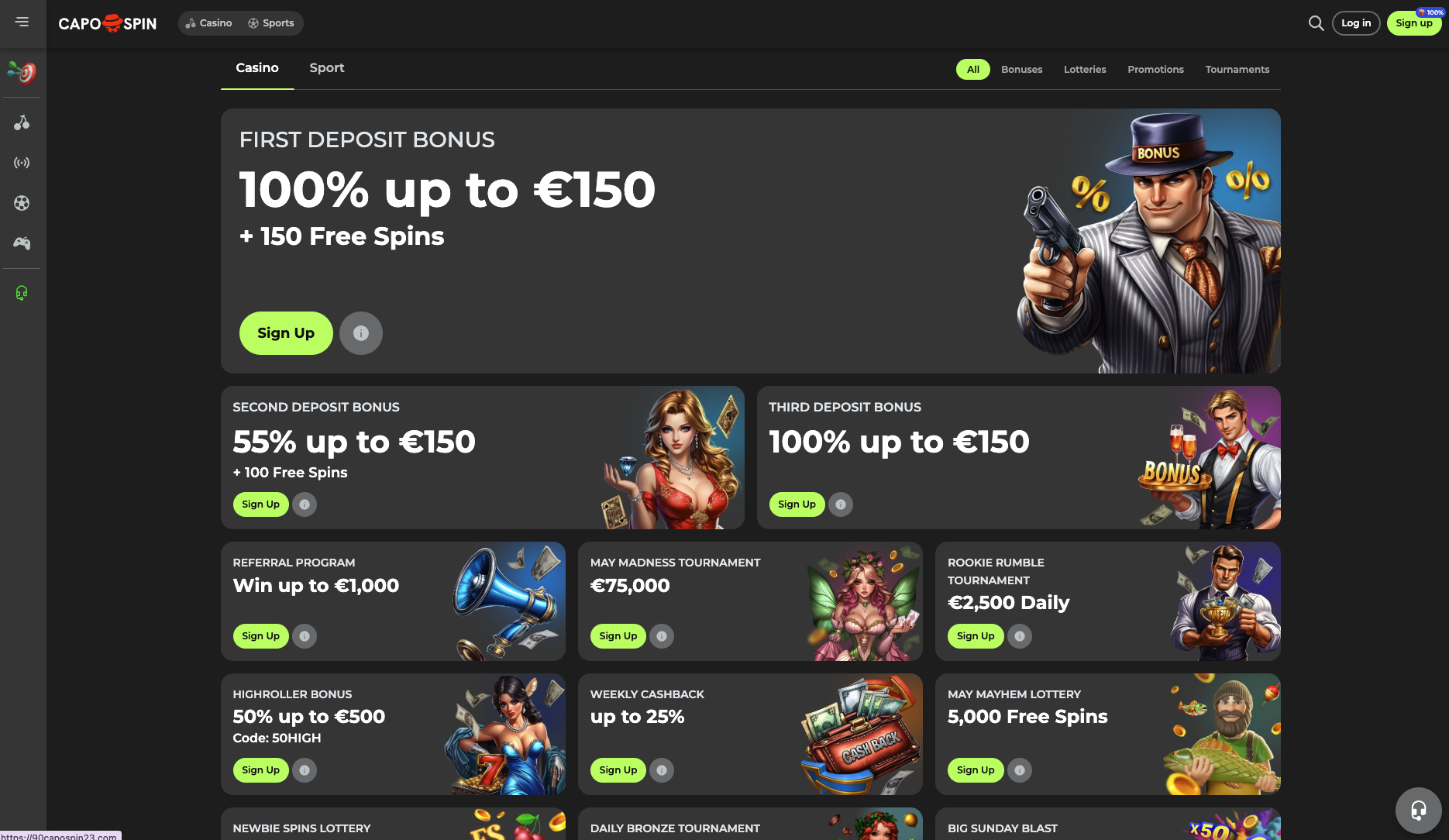Open the hamburger menu icon

coord(22,22)
